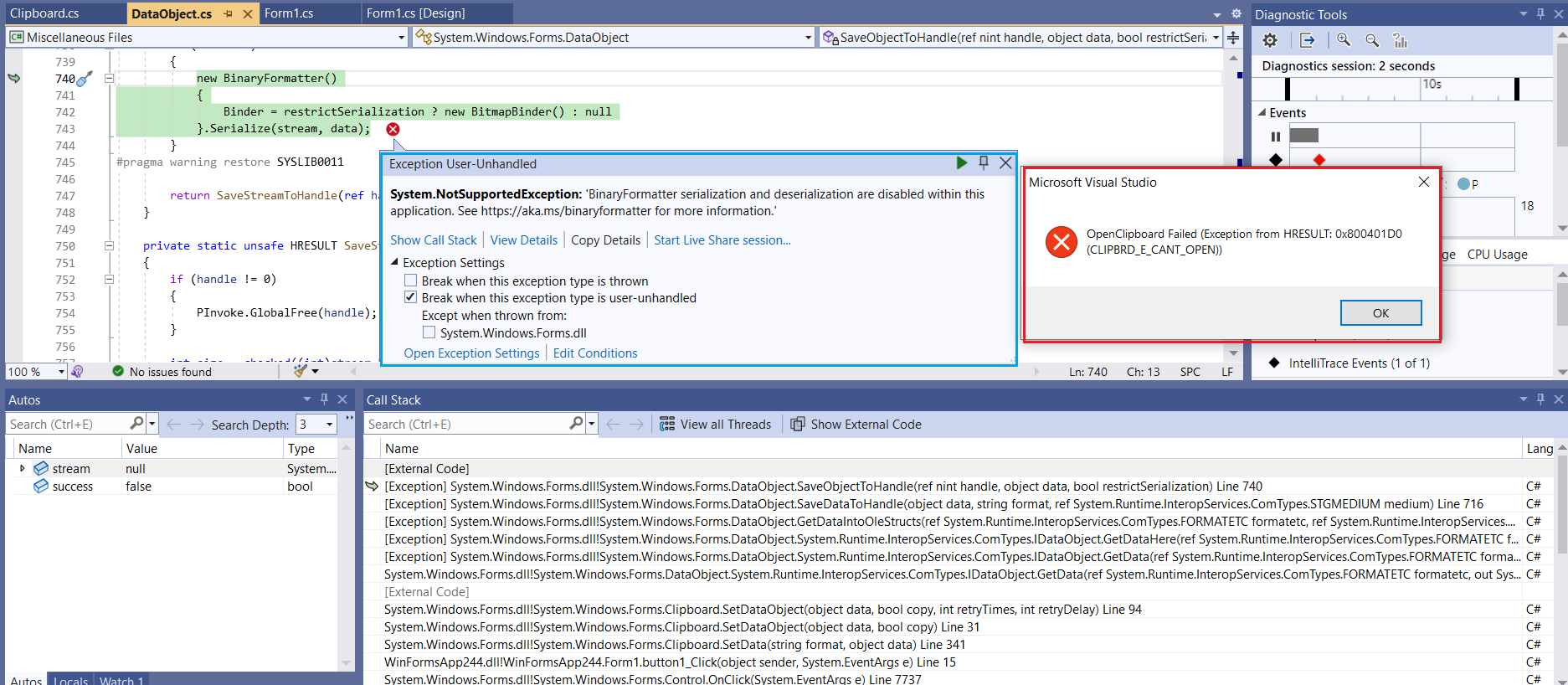Open the document tabs overflow dropdown arrow
Image resolution: width=1568 pixels, height=685 pixels.
[1217, 14]
